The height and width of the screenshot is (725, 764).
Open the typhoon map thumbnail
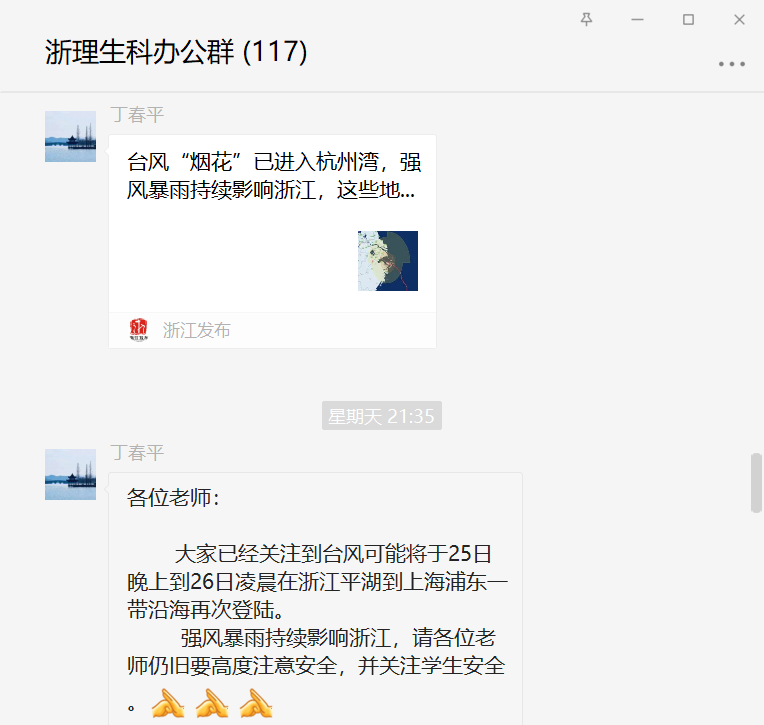388,261
